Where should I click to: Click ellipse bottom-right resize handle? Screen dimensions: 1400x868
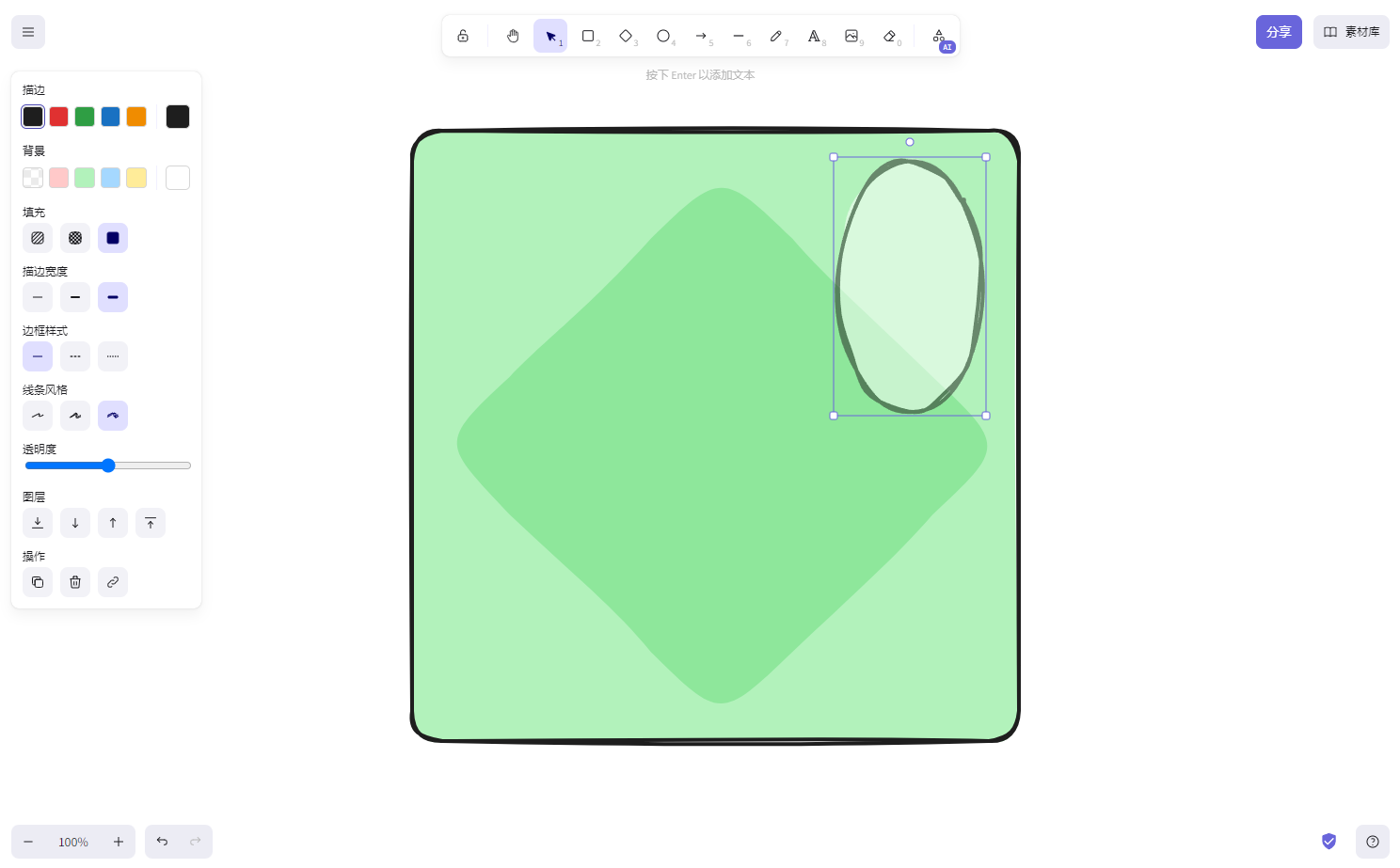[x=986, y=415]
